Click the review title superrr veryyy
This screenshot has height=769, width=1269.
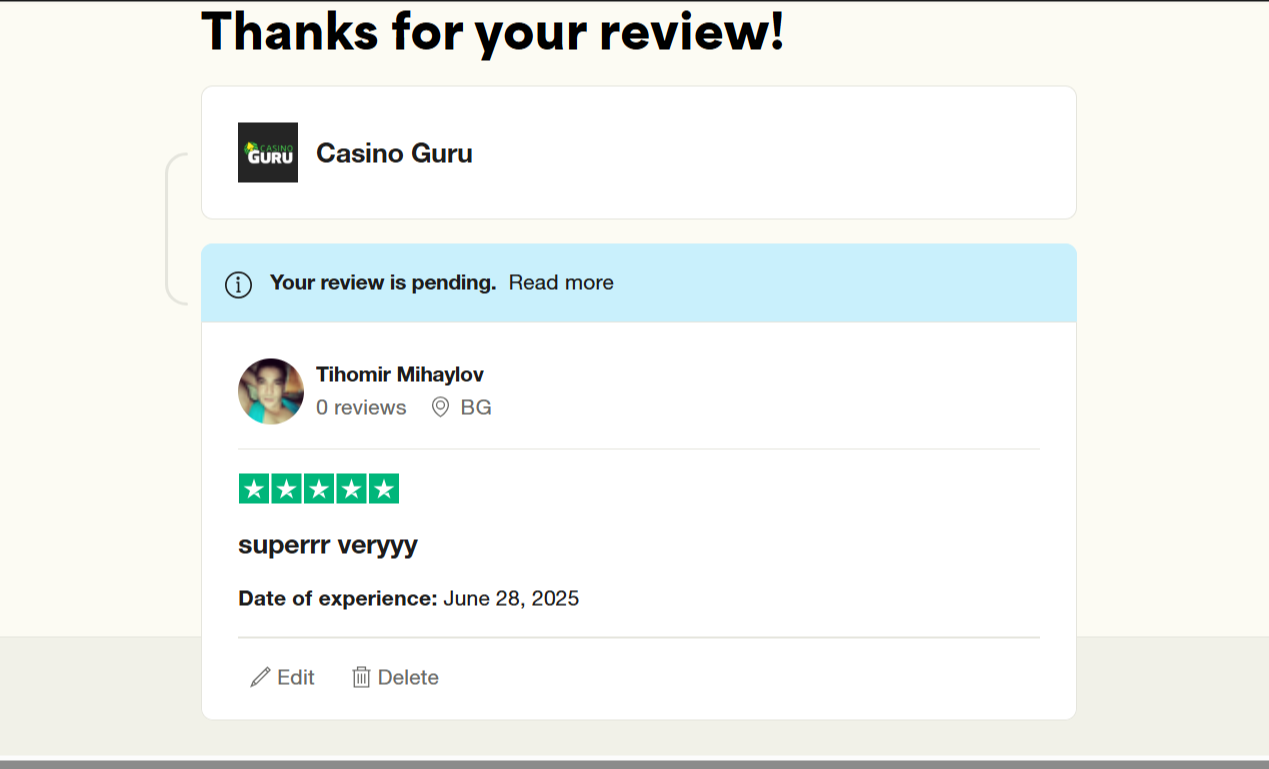(327, 545)
